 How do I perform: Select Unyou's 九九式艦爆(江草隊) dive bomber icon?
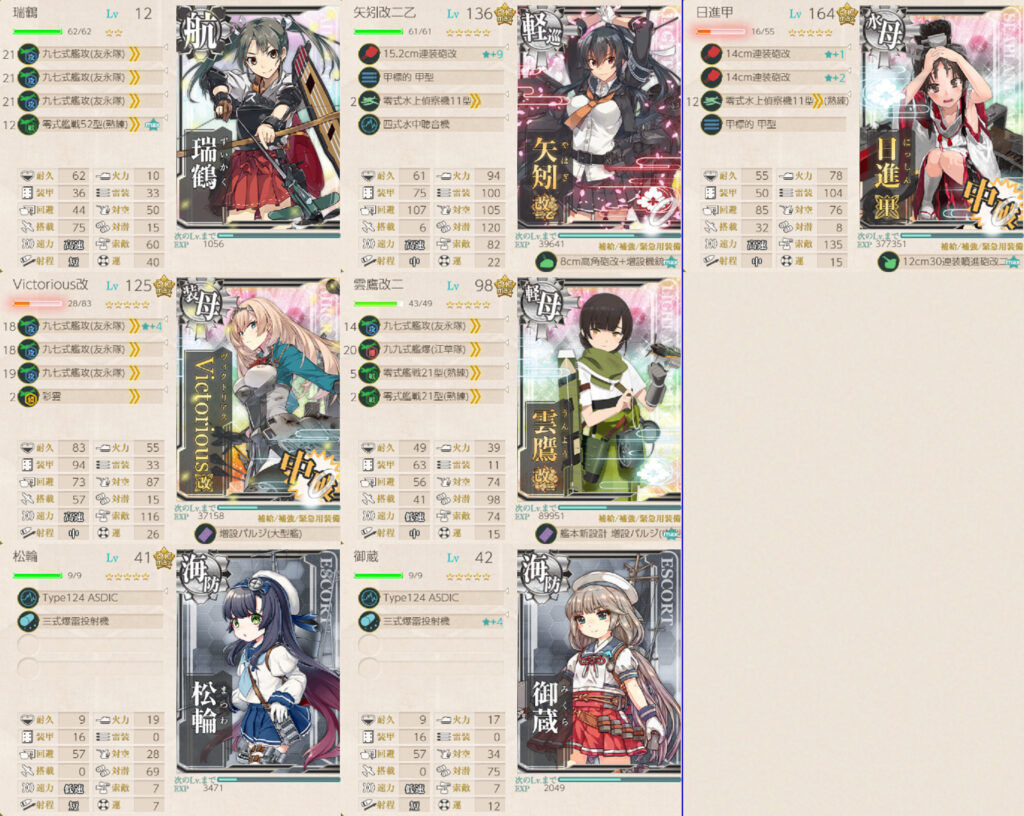[369, 349]
